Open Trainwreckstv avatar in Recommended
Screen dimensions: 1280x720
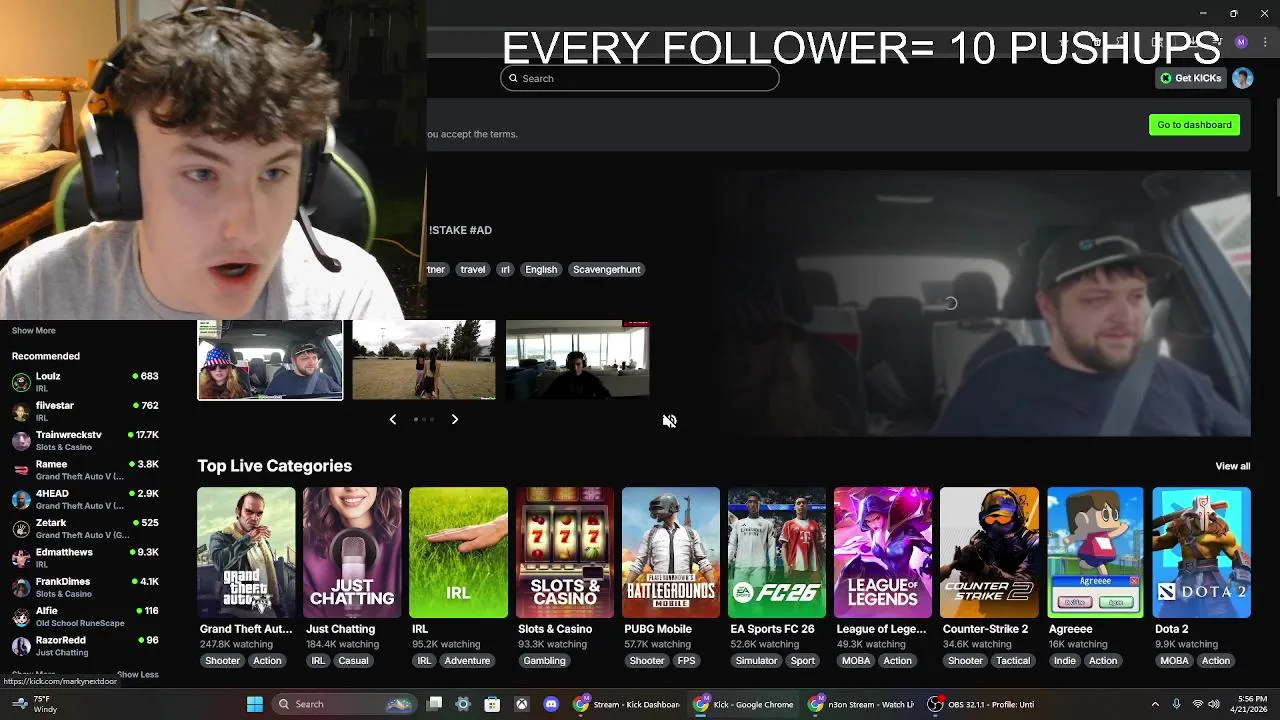pos(21,441)
